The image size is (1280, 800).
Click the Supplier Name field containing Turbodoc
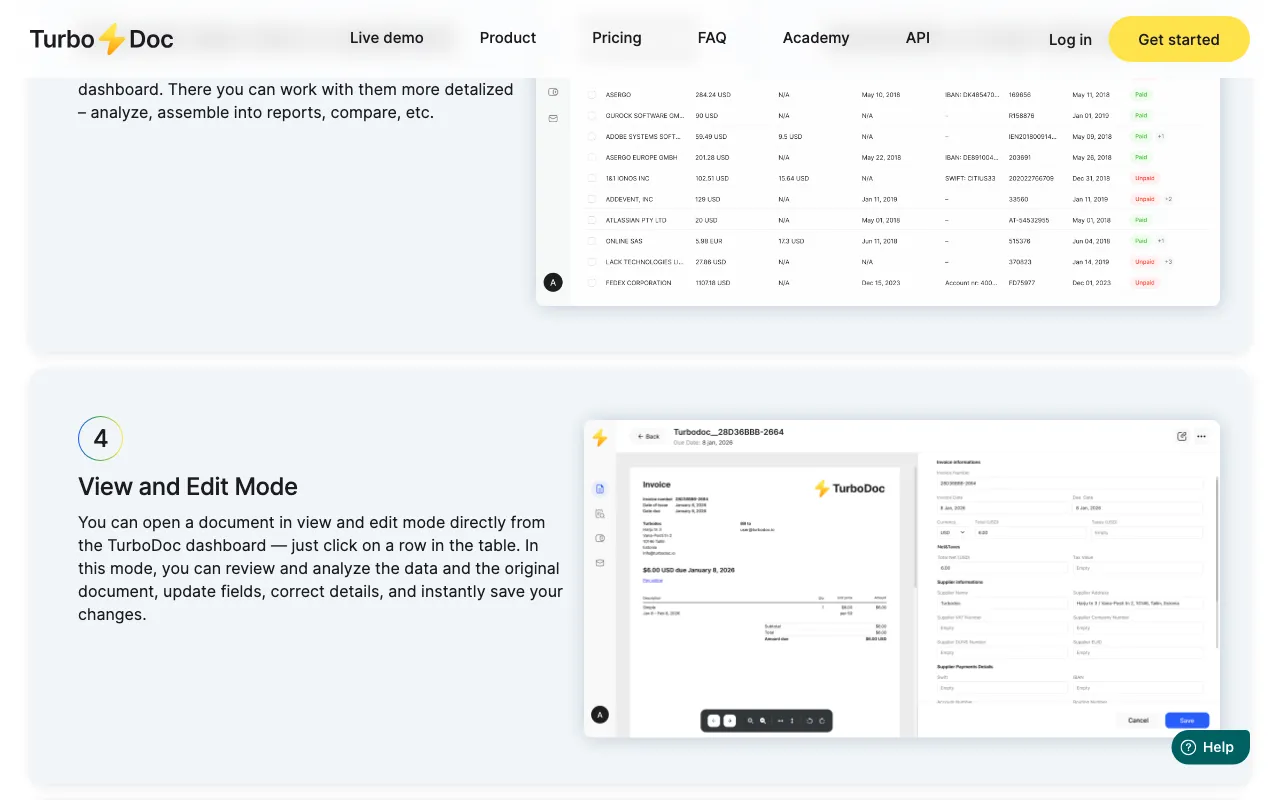(x=1002, y=604)
